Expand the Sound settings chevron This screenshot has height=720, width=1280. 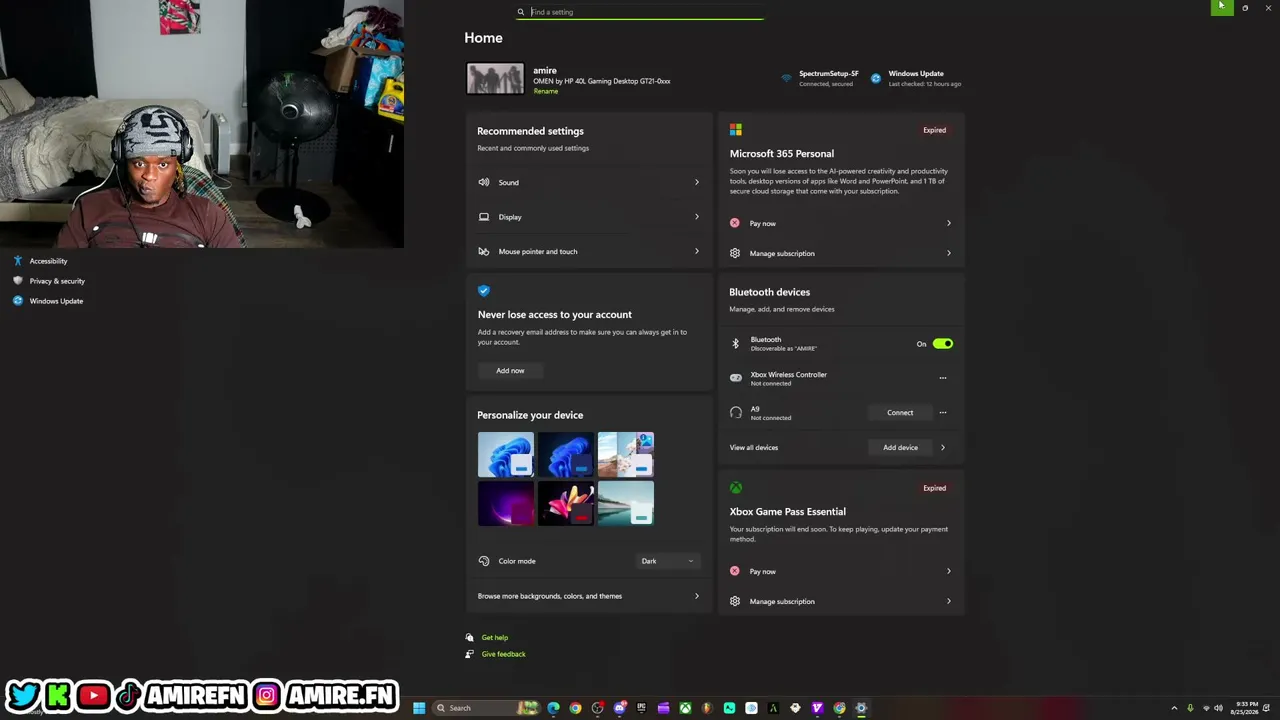pyautogui.click(x=697, y=182)
